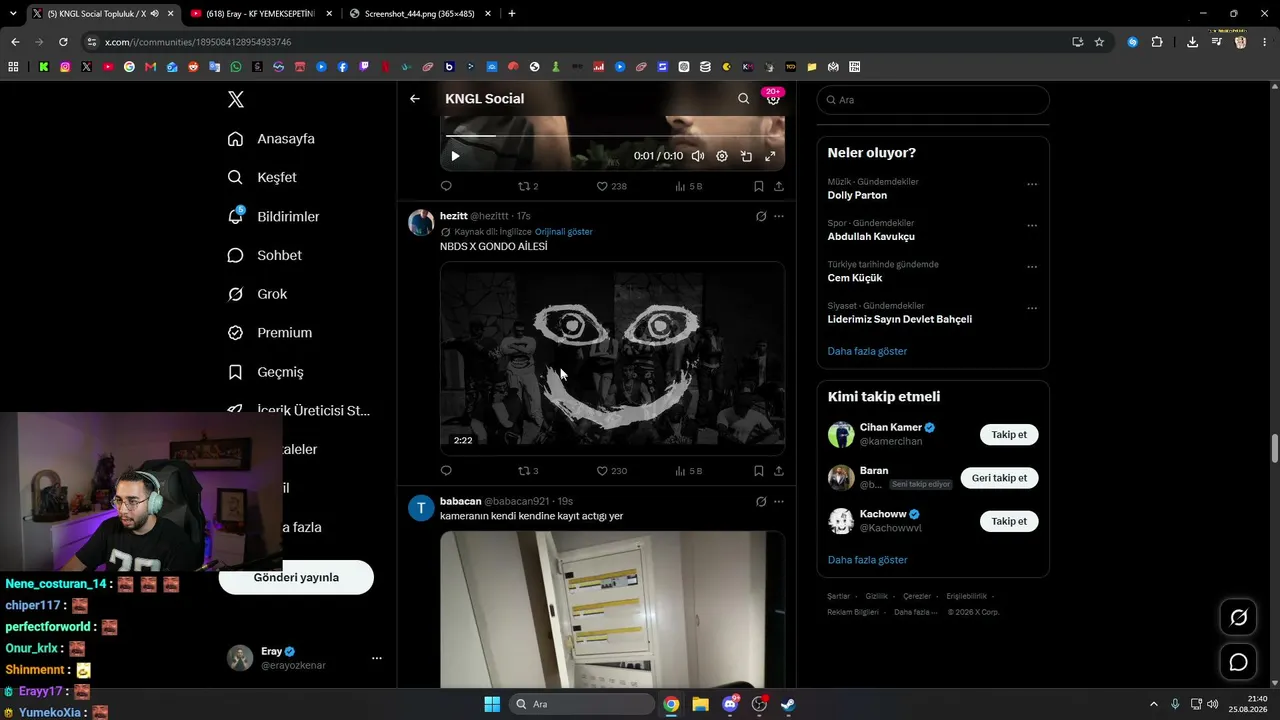Screen dimensions: 1280x720
Task: Focus the Ara search field on X
Action: point(933,100)
